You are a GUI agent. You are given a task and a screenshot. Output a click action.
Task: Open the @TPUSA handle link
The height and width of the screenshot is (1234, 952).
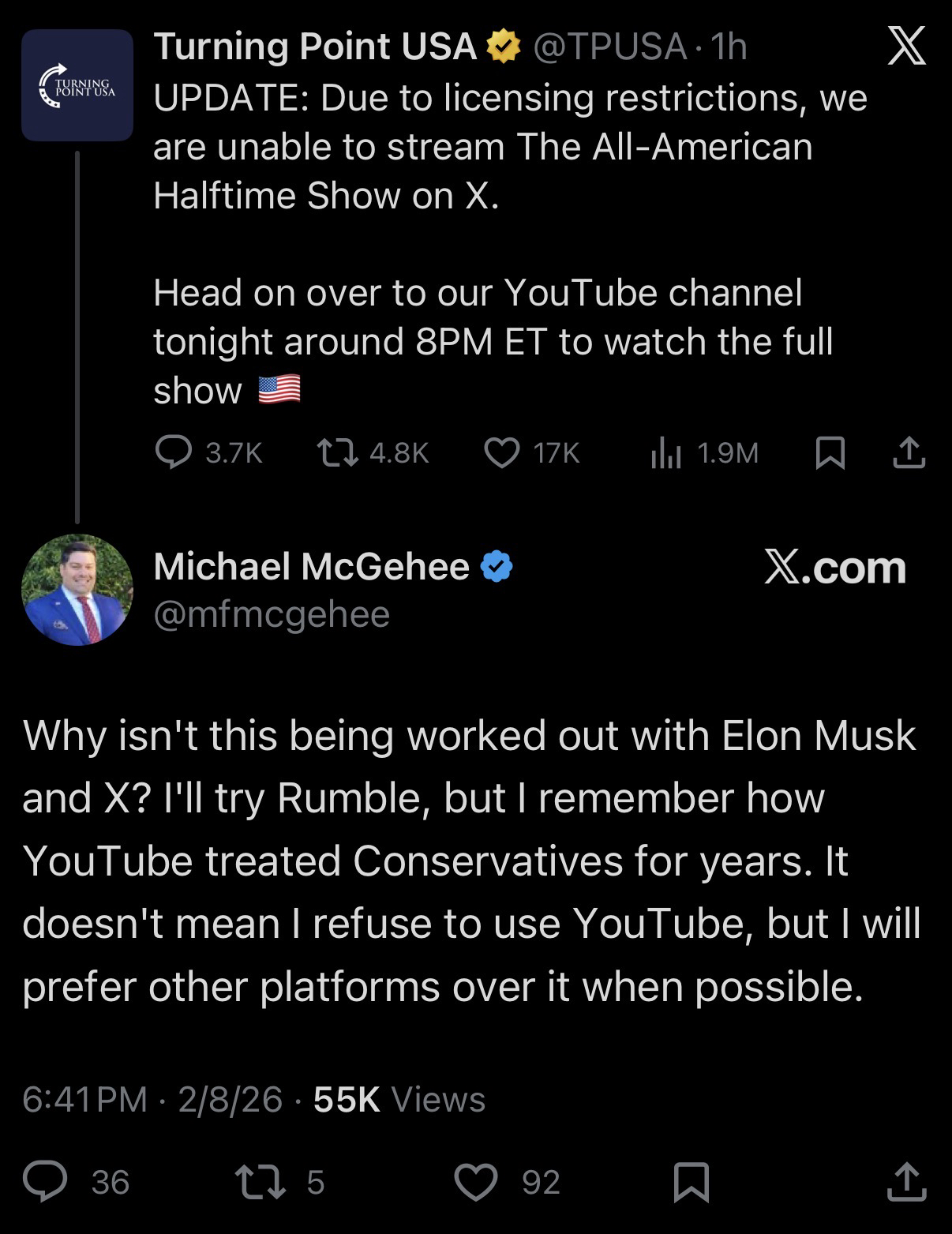point(609,47)
